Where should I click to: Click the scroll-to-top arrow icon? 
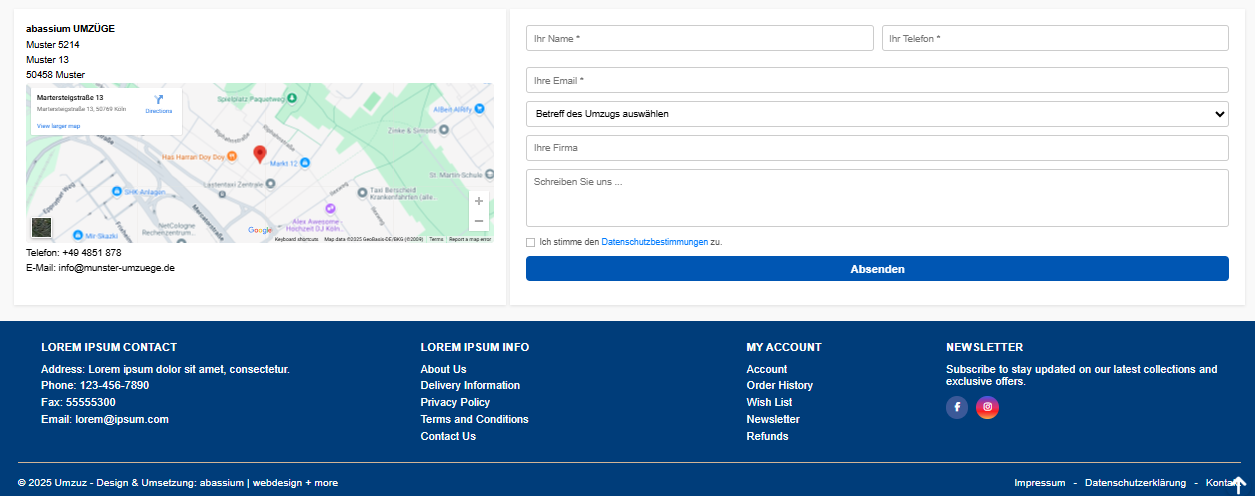pos(1238,485)
